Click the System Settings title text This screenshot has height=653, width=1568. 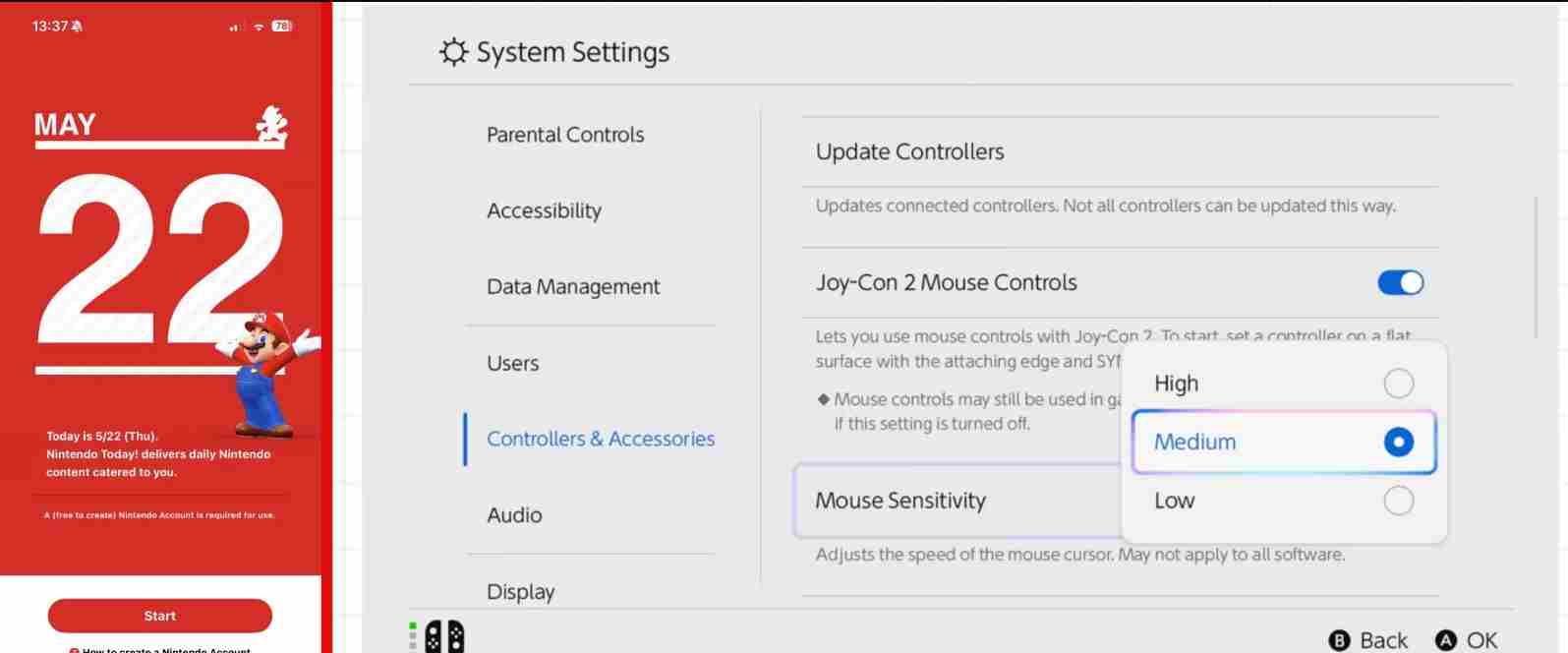click(x=573, y=52)
